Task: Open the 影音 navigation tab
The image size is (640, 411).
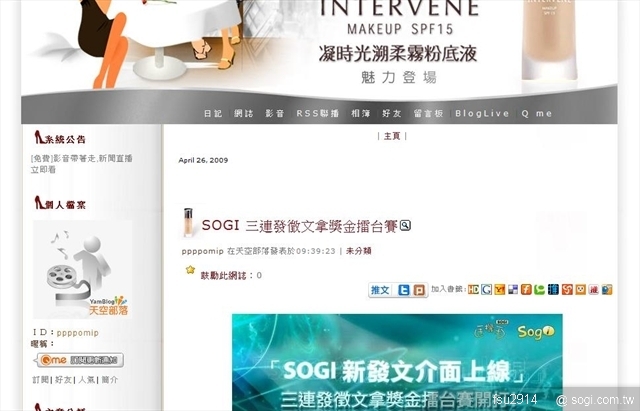Action: click(275, 113)
